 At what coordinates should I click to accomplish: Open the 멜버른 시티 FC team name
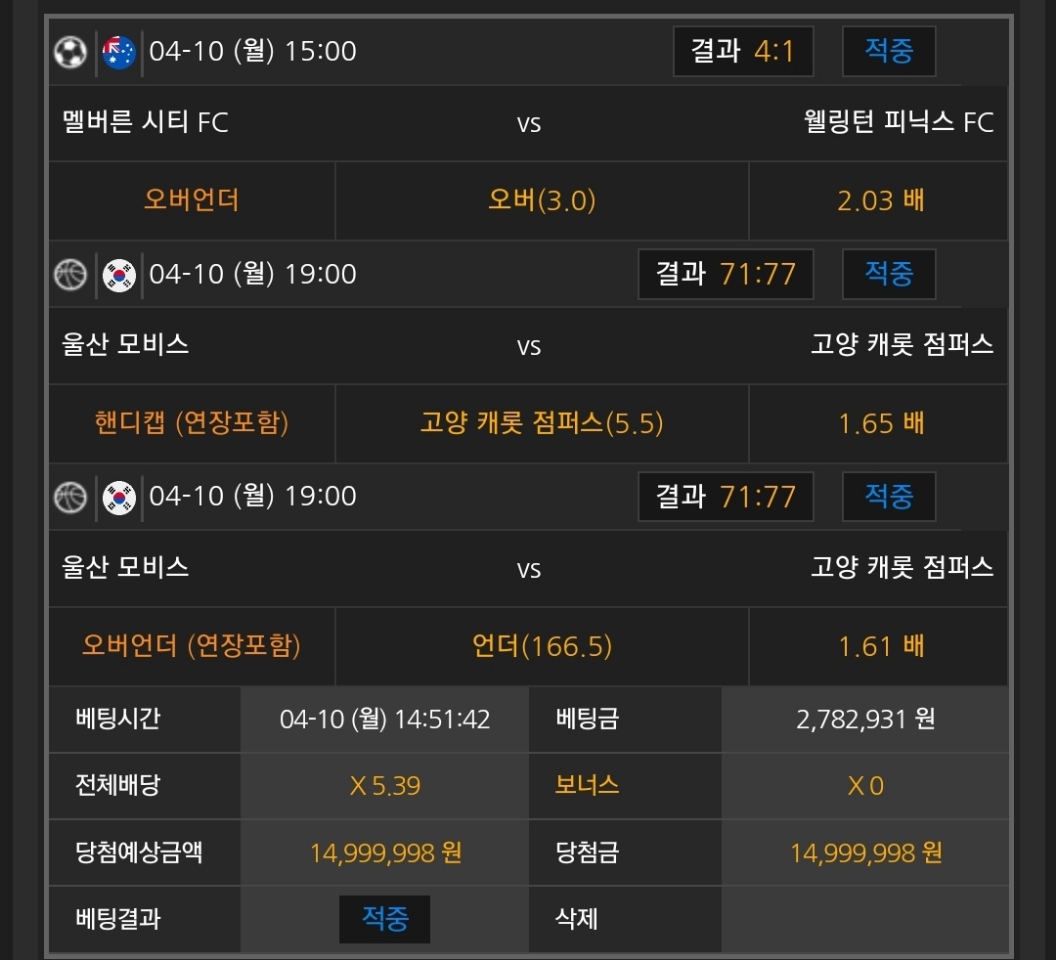pyautogui.click(x=145, y=123)
